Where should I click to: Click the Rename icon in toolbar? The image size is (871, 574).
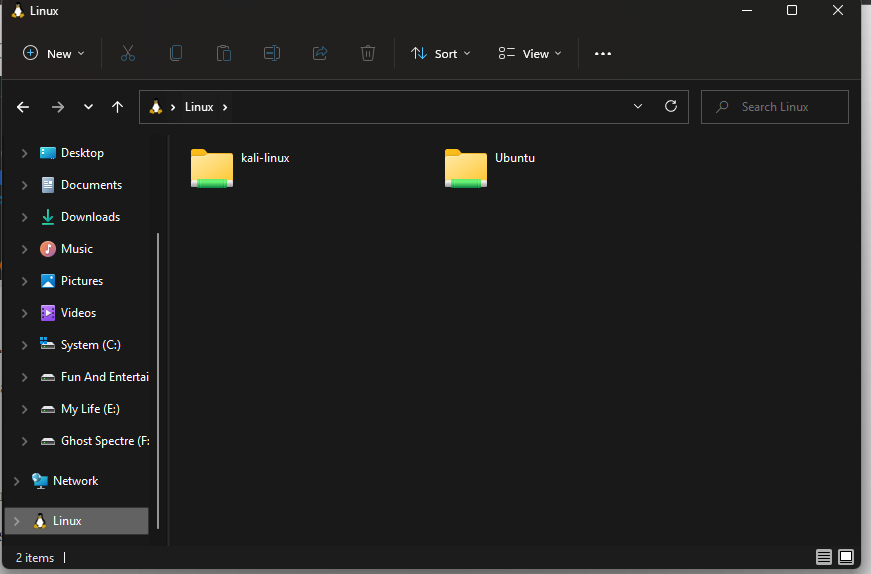pos(272,53)
